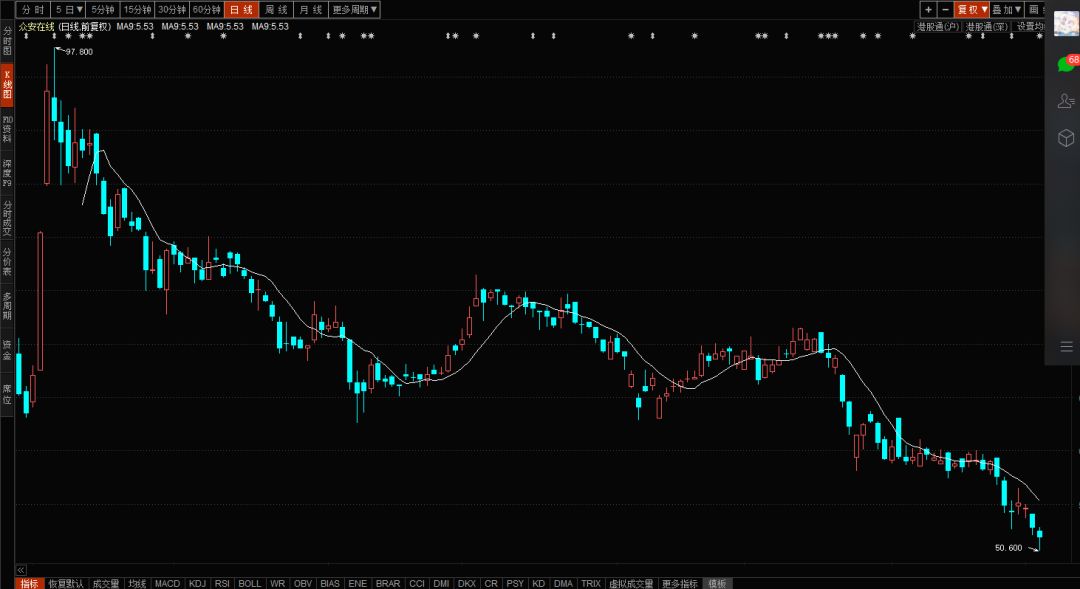Expand the 5日 period dropdown
This screenshot has height=589, width=1080.
[69, 10]
